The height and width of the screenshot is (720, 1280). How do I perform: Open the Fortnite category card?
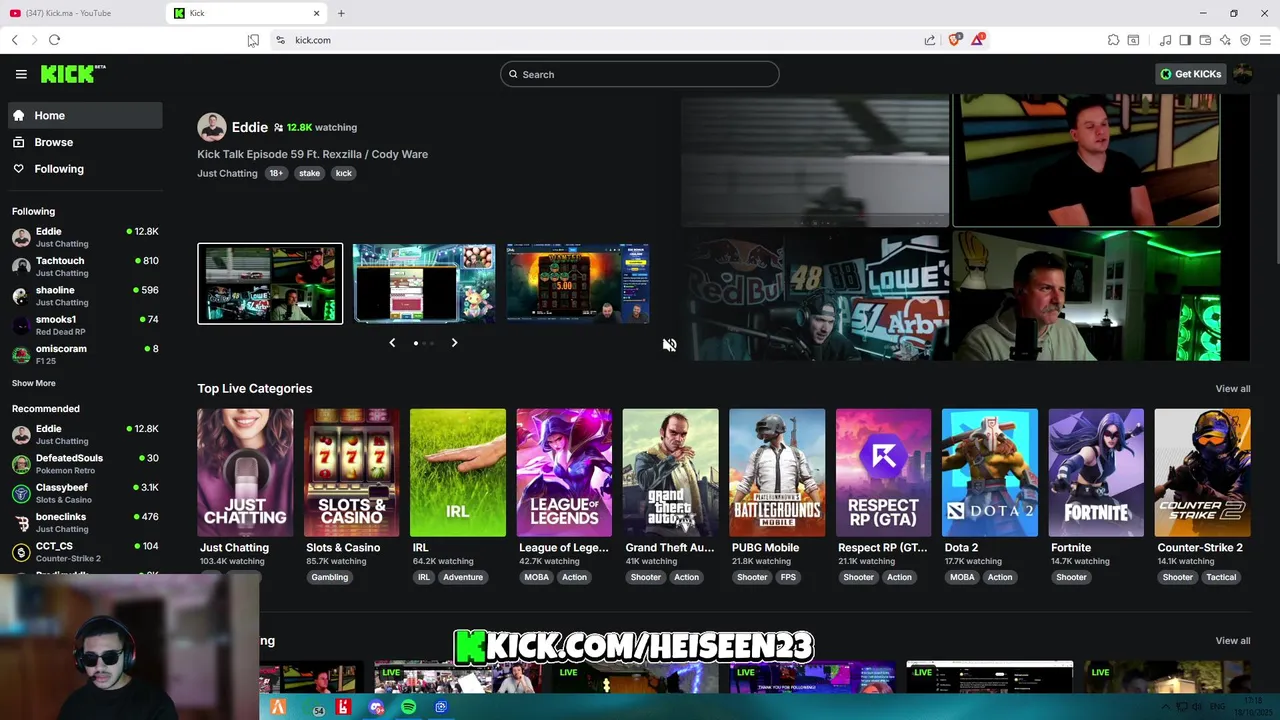click(x=1096, y=473)
